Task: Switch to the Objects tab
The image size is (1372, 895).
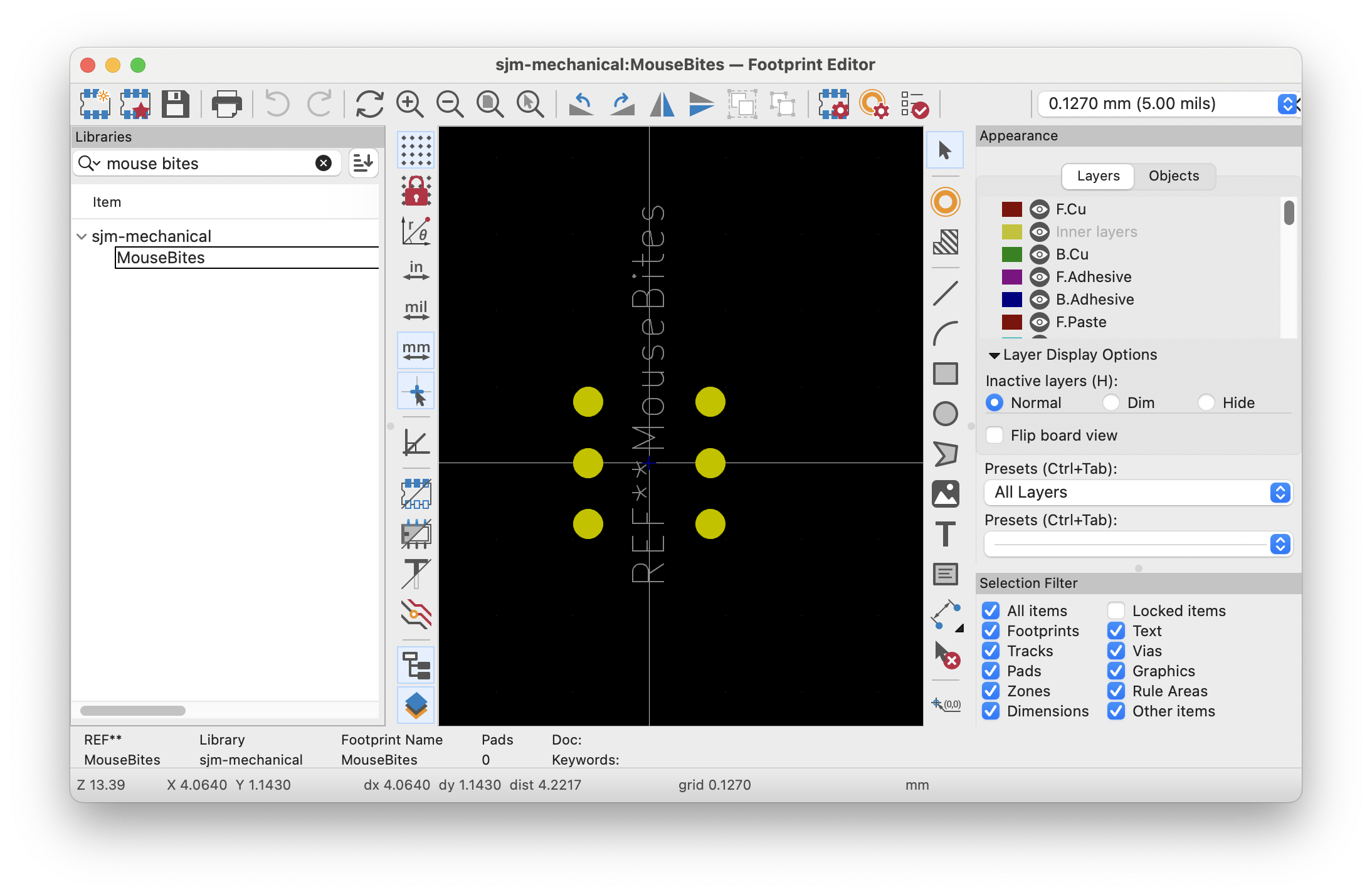Action: 1173,176
